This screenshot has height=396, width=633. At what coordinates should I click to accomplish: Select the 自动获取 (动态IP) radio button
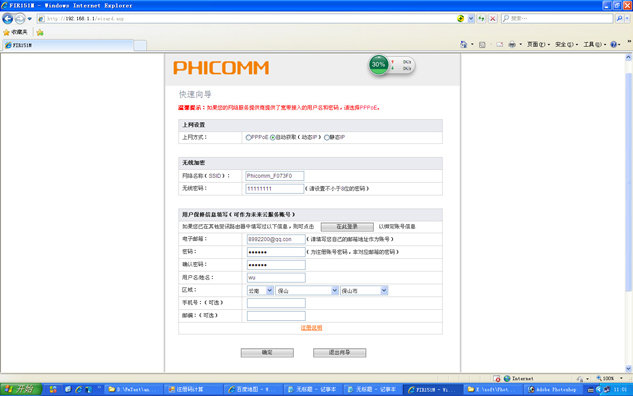tap(272, 138)
